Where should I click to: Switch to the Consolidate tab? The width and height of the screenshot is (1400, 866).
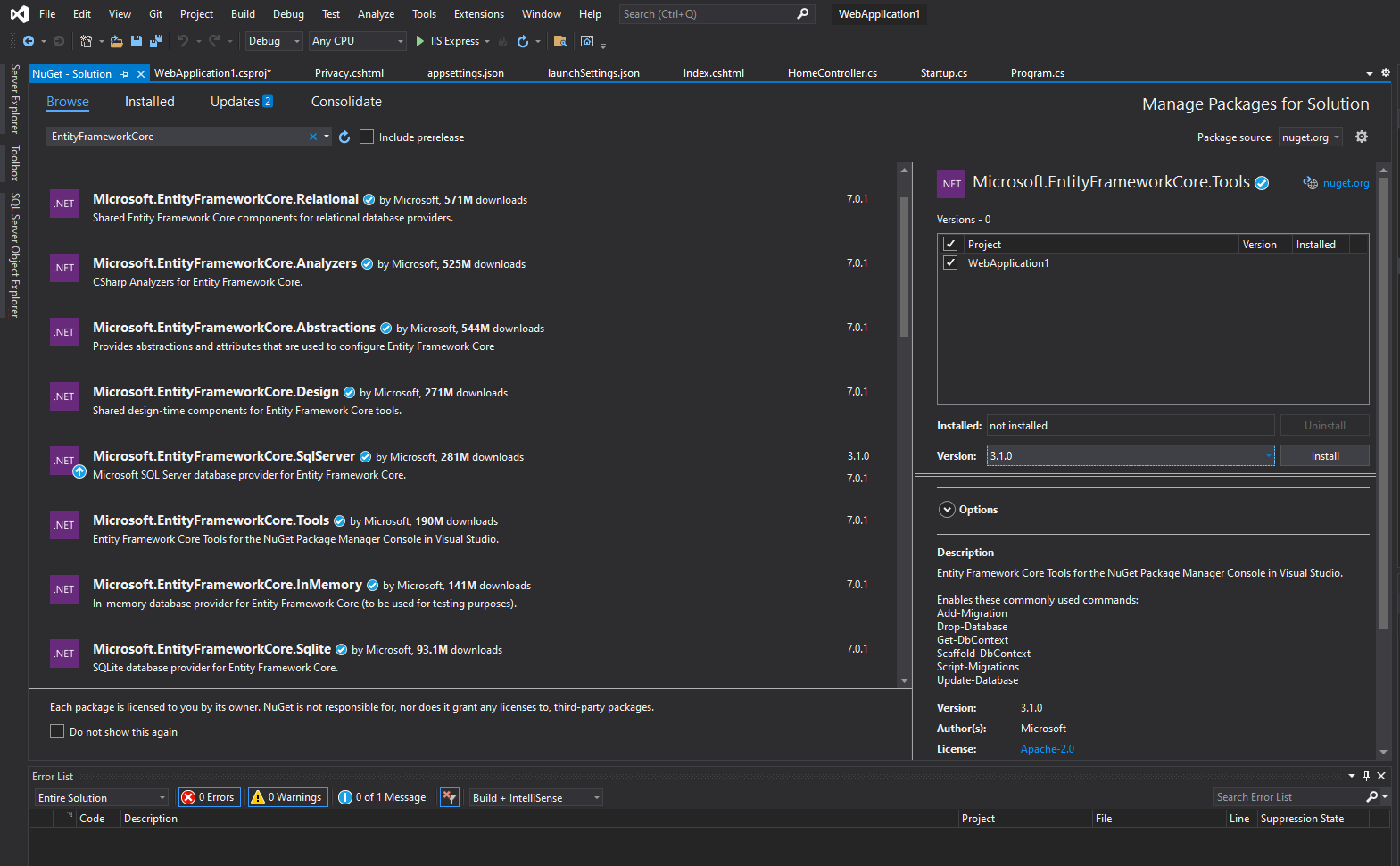click(346, 102)
